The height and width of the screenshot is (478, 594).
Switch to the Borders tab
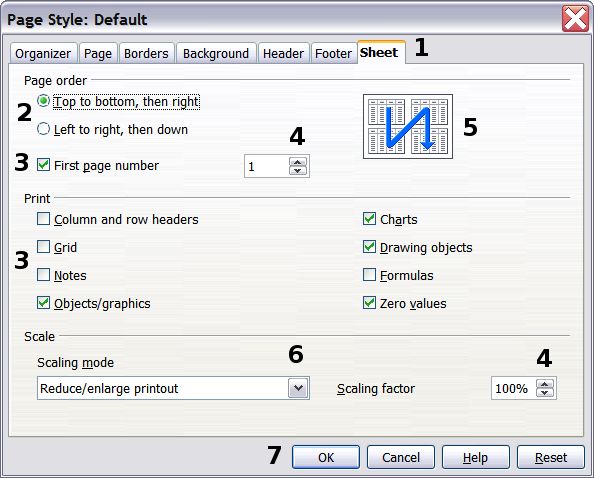click(146, 53)
